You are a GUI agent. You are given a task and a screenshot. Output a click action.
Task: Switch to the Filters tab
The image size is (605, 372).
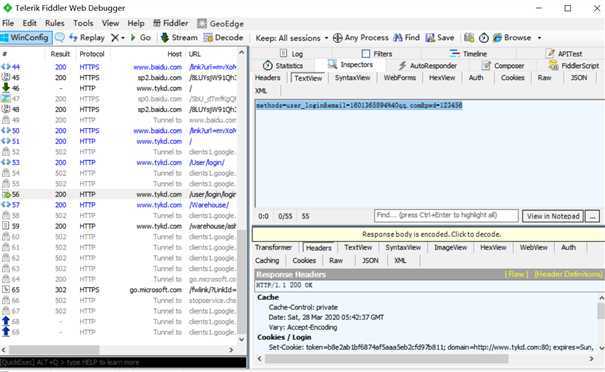[x=377, y=54]
